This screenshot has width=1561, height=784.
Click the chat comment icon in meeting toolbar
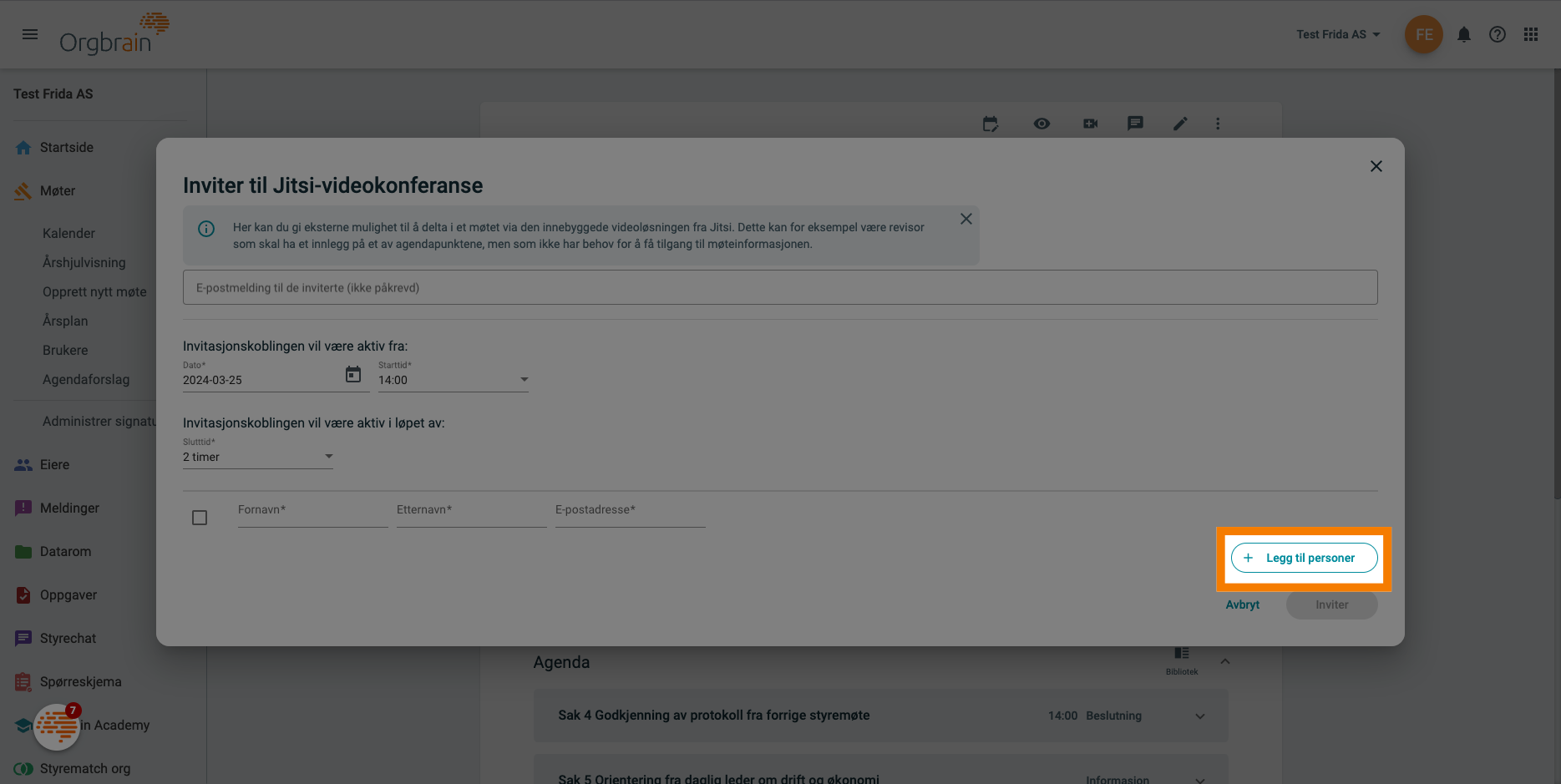point(1135,124)
